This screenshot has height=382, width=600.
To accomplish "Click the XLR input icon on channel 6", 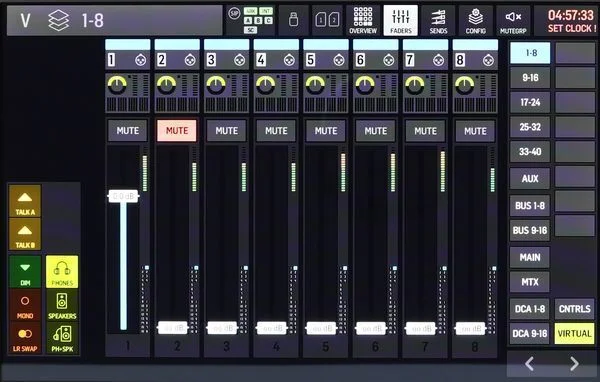I will click(389, 60).
